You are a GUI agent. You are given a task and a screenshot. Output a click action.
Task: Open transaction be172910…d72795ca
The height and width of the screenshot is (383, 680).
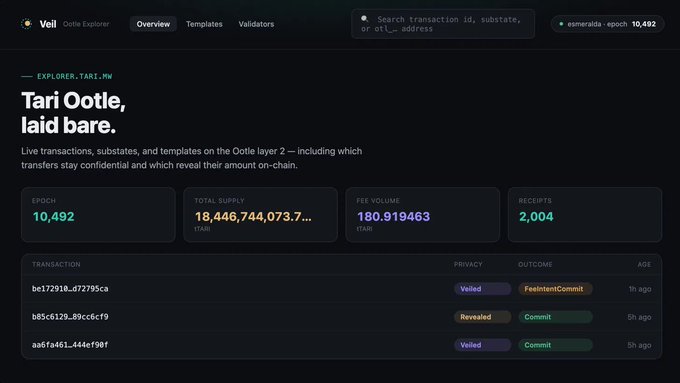click(x=70, y=288)
